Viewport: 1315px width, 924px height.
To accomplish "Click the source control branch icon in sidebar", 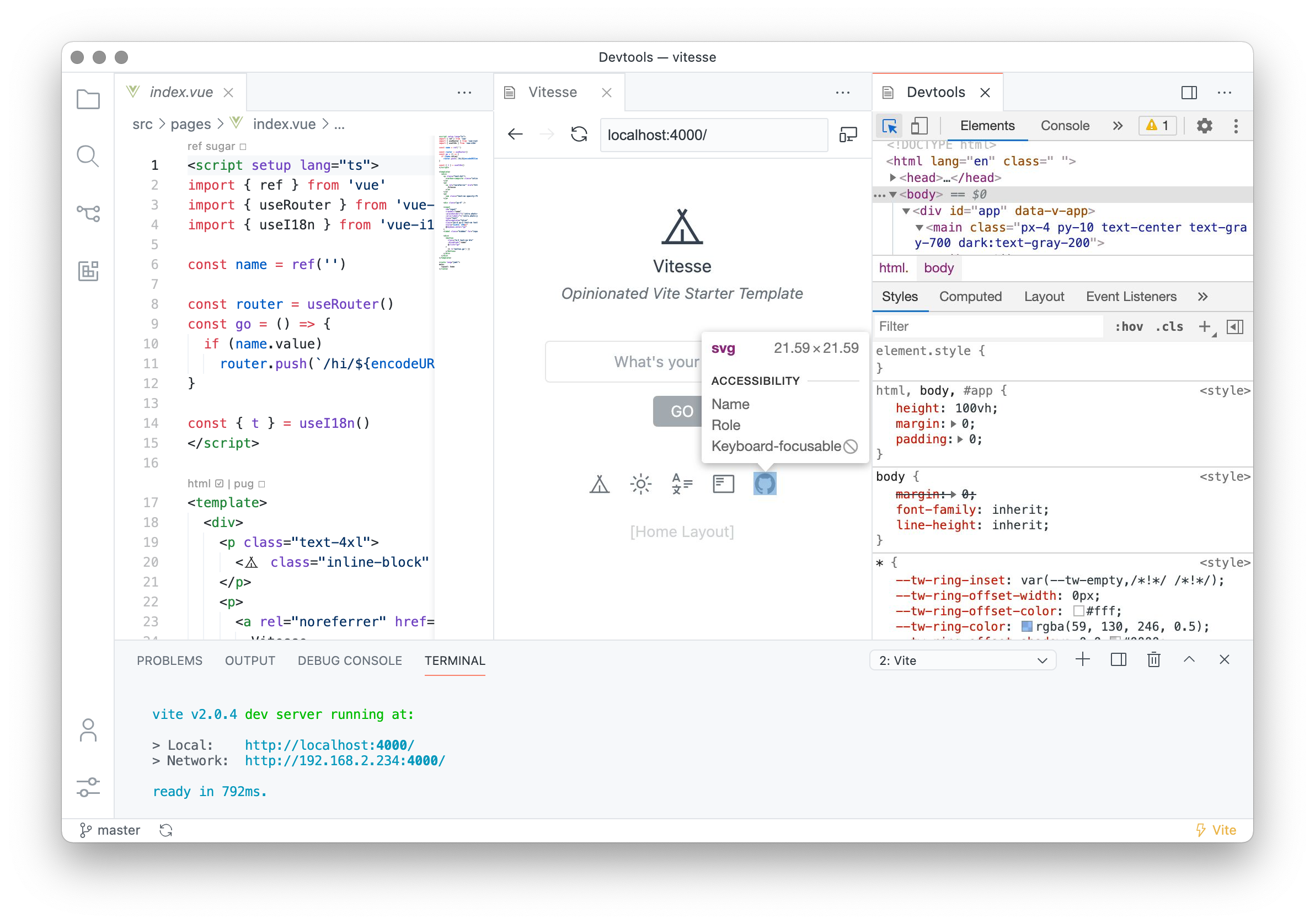I will point(88,213).
